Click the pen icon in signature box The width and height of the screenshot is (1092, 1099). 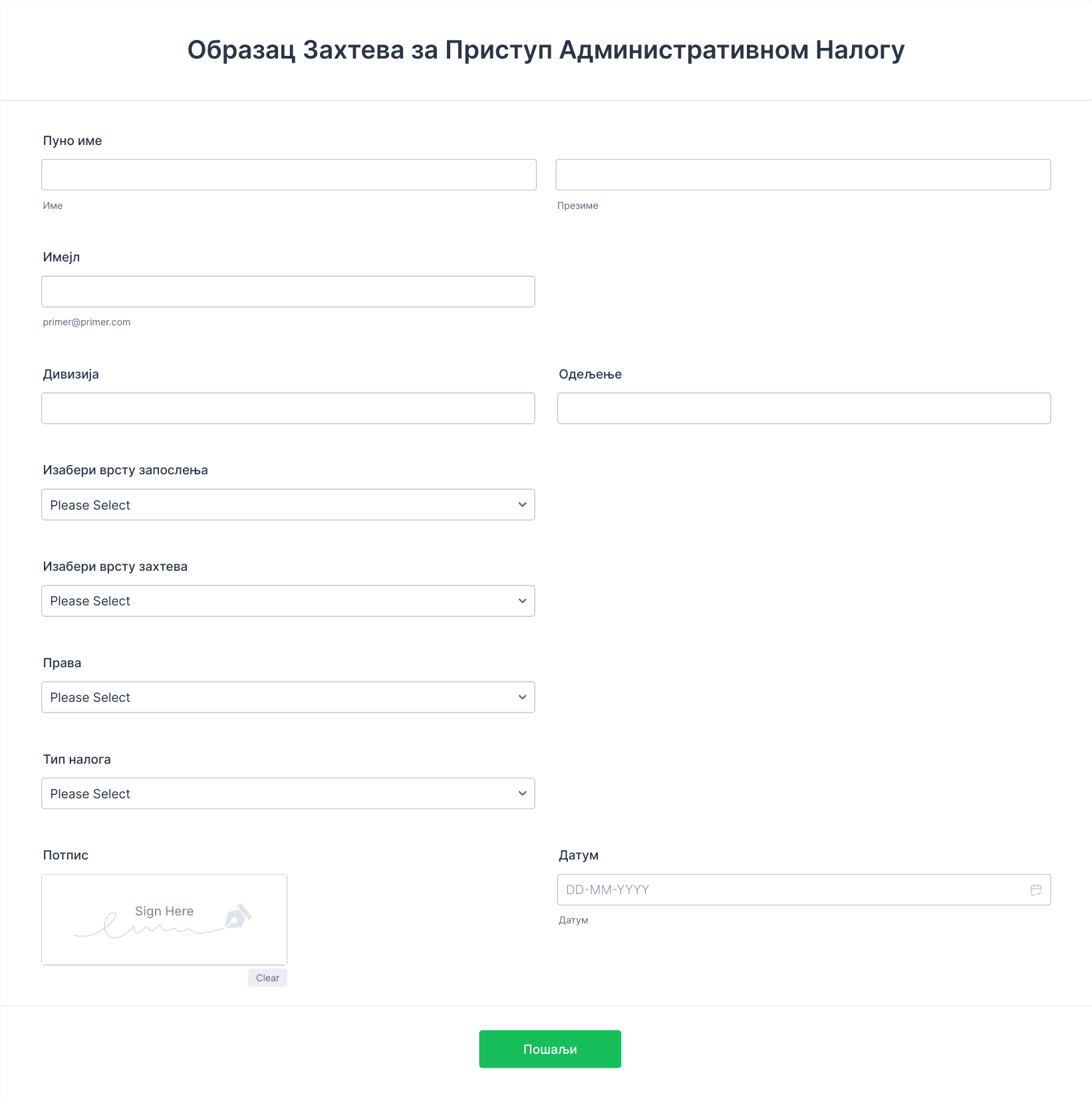coord(238,916)
